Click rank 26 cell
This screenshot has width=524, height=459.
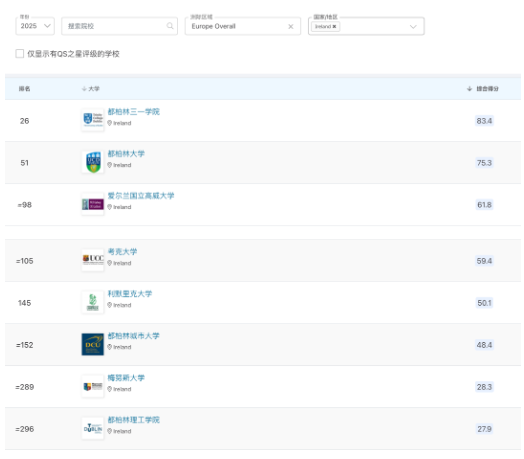point(24,121)
